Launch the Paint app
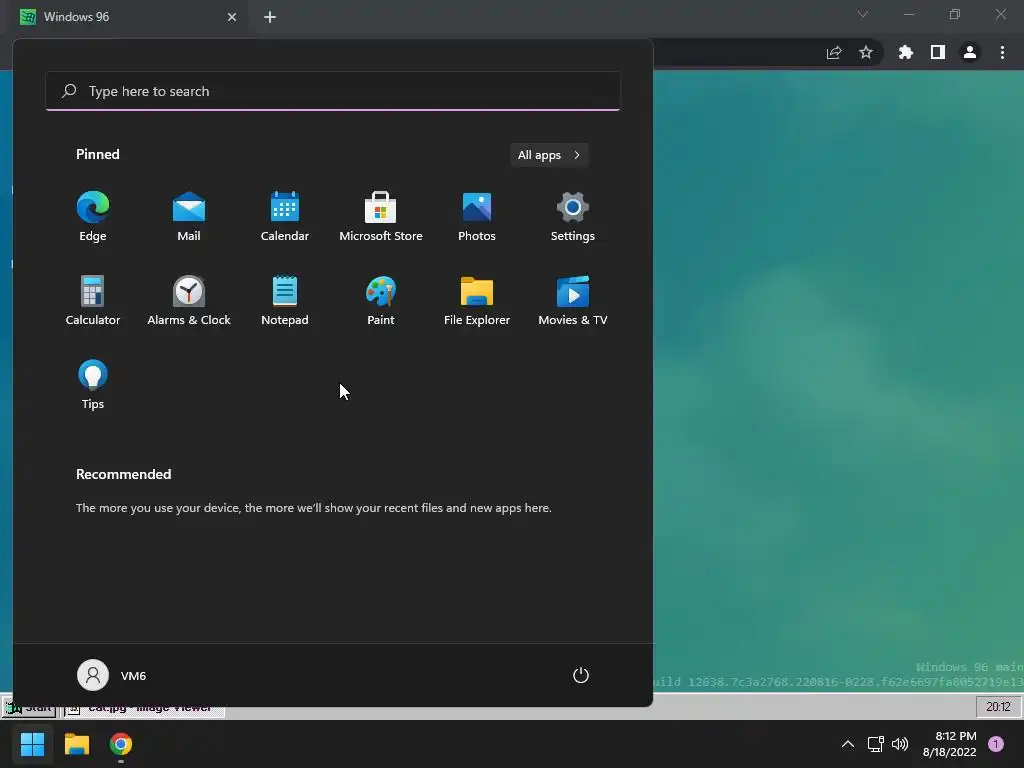The height and width of the screenshot is (768, 1024). point(381,300)
